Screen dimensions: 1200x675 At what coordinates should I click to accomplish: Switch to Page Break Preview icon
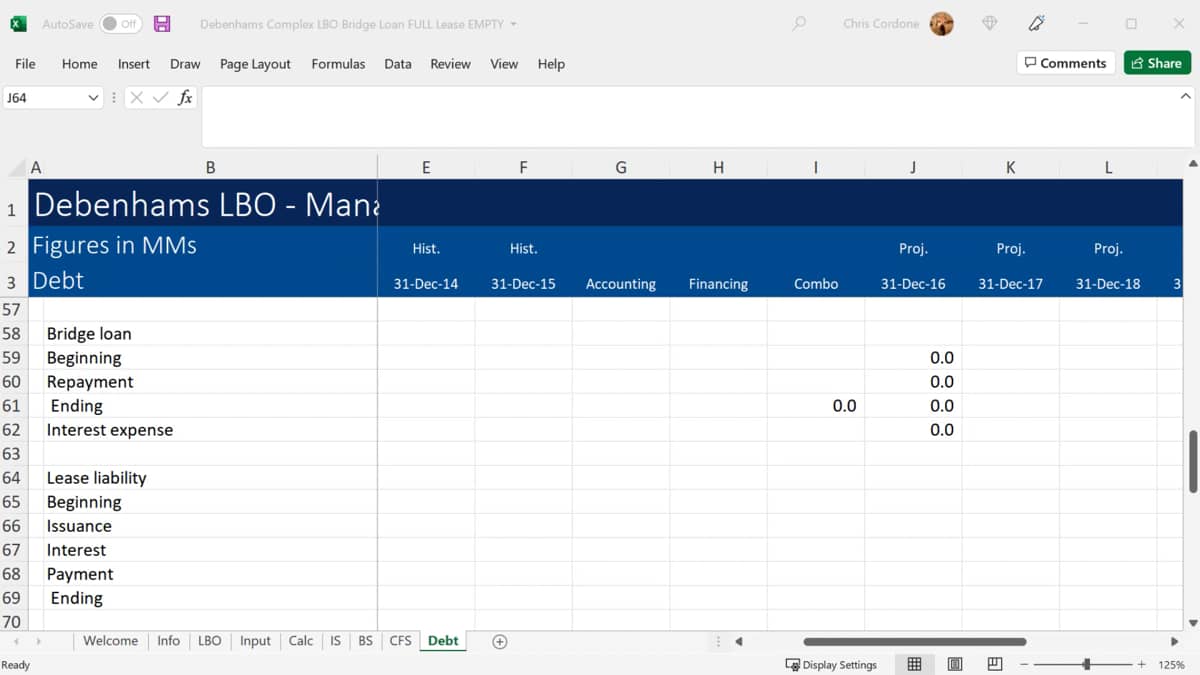(994, 665)
